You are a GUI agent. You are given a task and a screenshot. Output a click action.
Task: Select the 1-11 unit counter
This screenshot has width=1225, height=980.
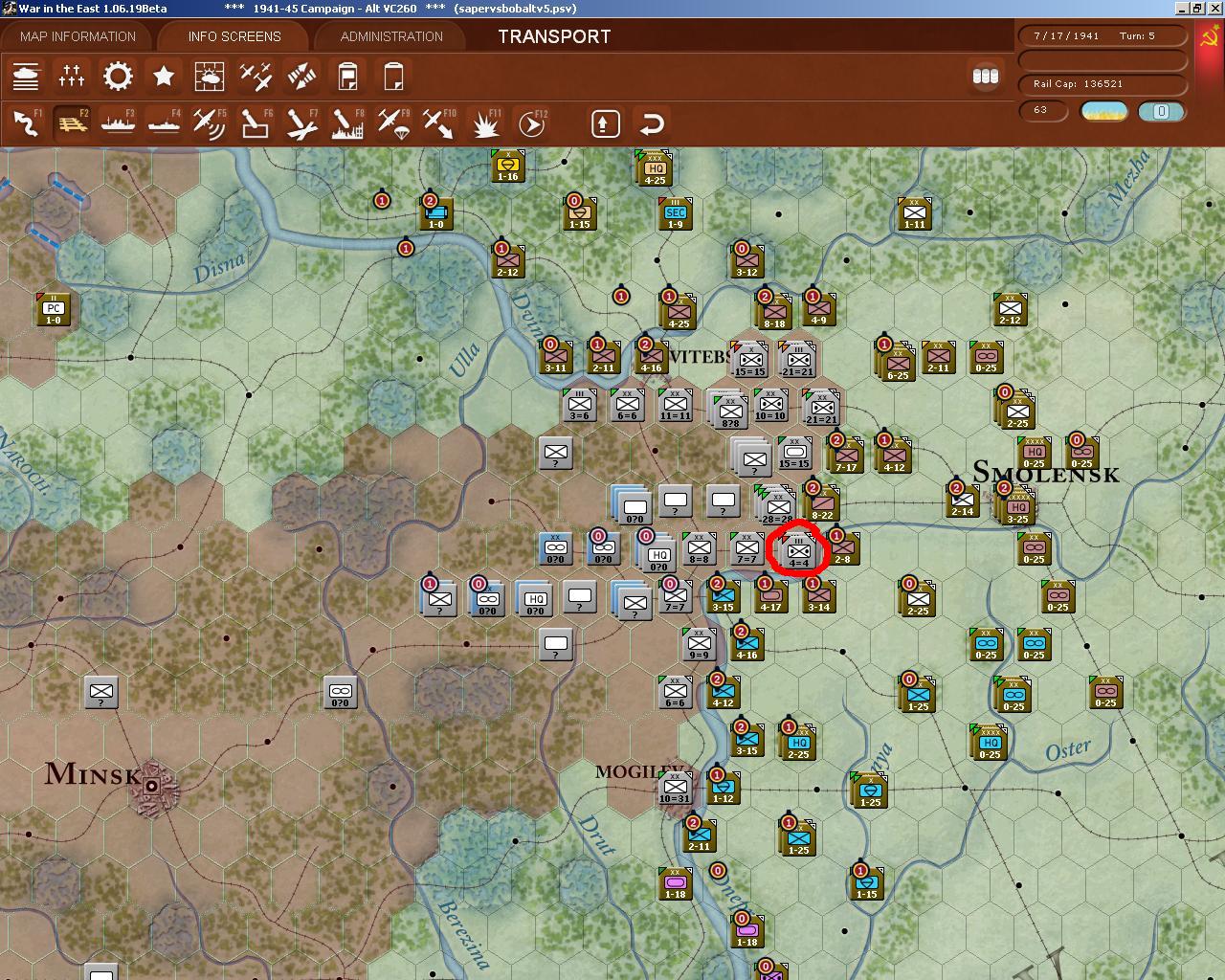[915, 213]
